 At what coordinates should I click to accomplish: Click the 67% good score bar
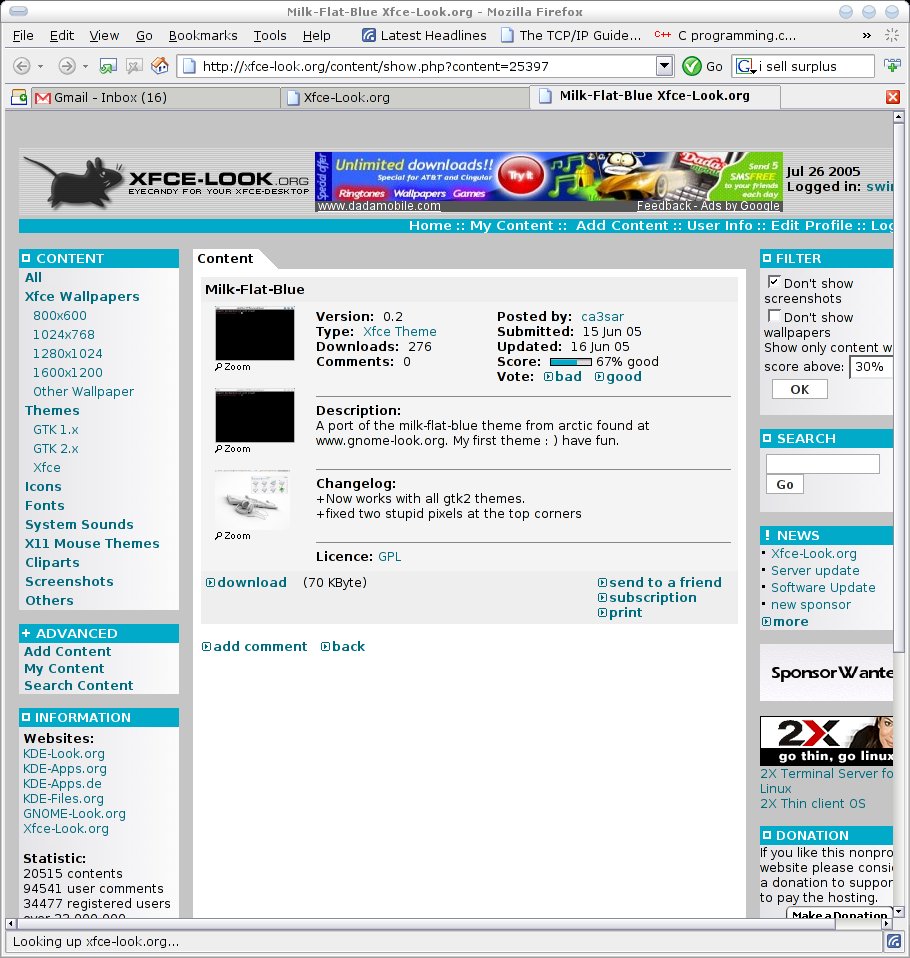571,362
